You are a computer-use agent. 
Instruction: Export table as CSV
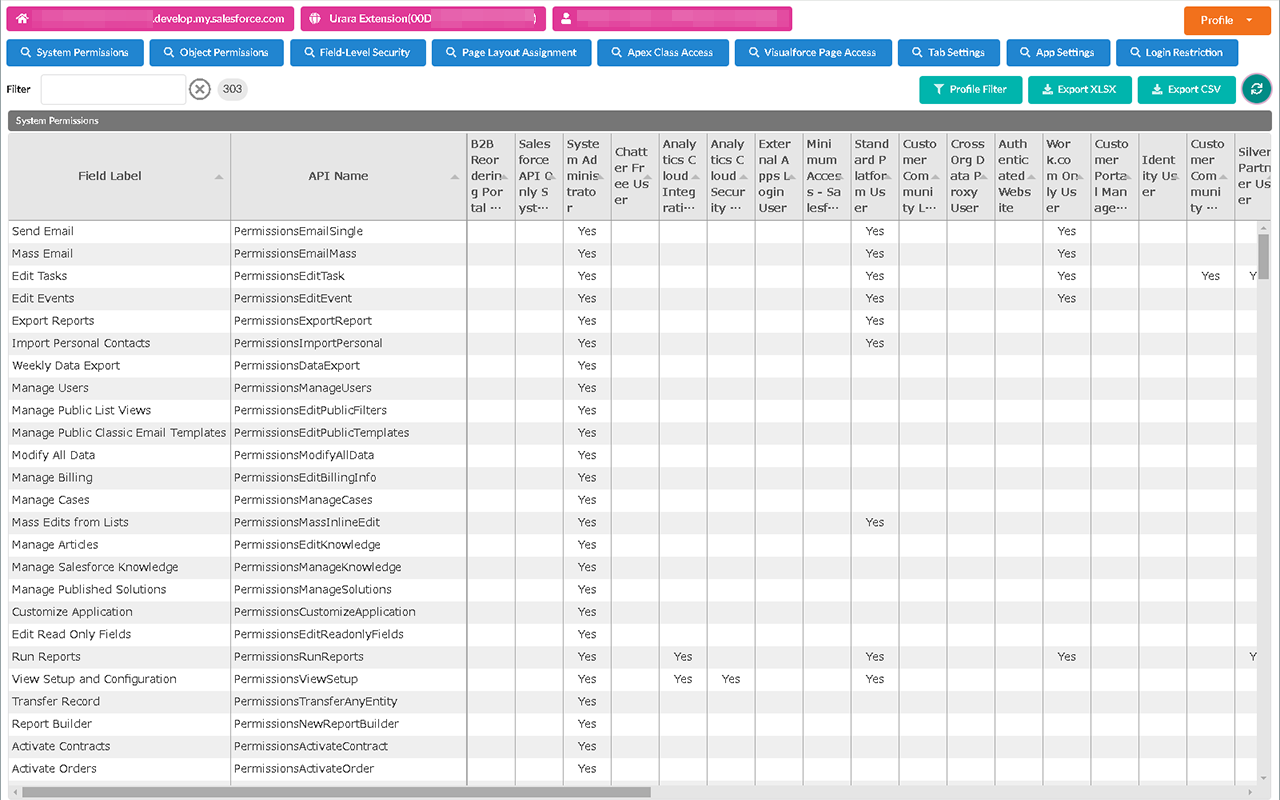pos(1186,89)
